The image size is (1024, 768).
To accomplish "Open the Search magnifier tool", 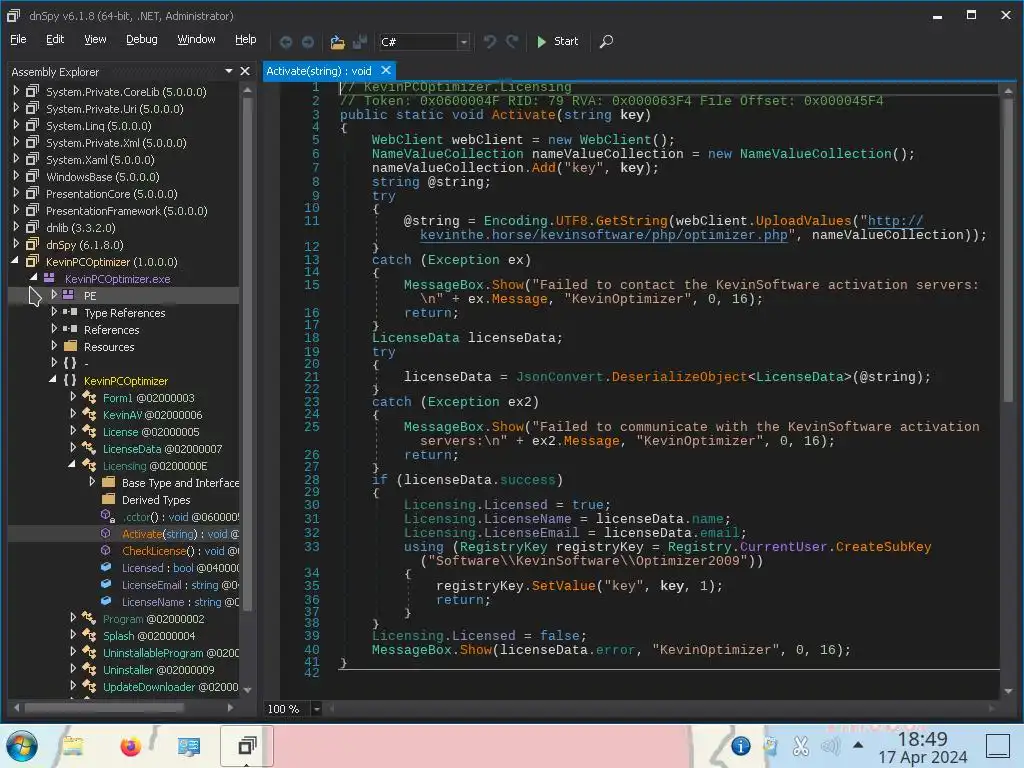I will (x=606, y=41).
